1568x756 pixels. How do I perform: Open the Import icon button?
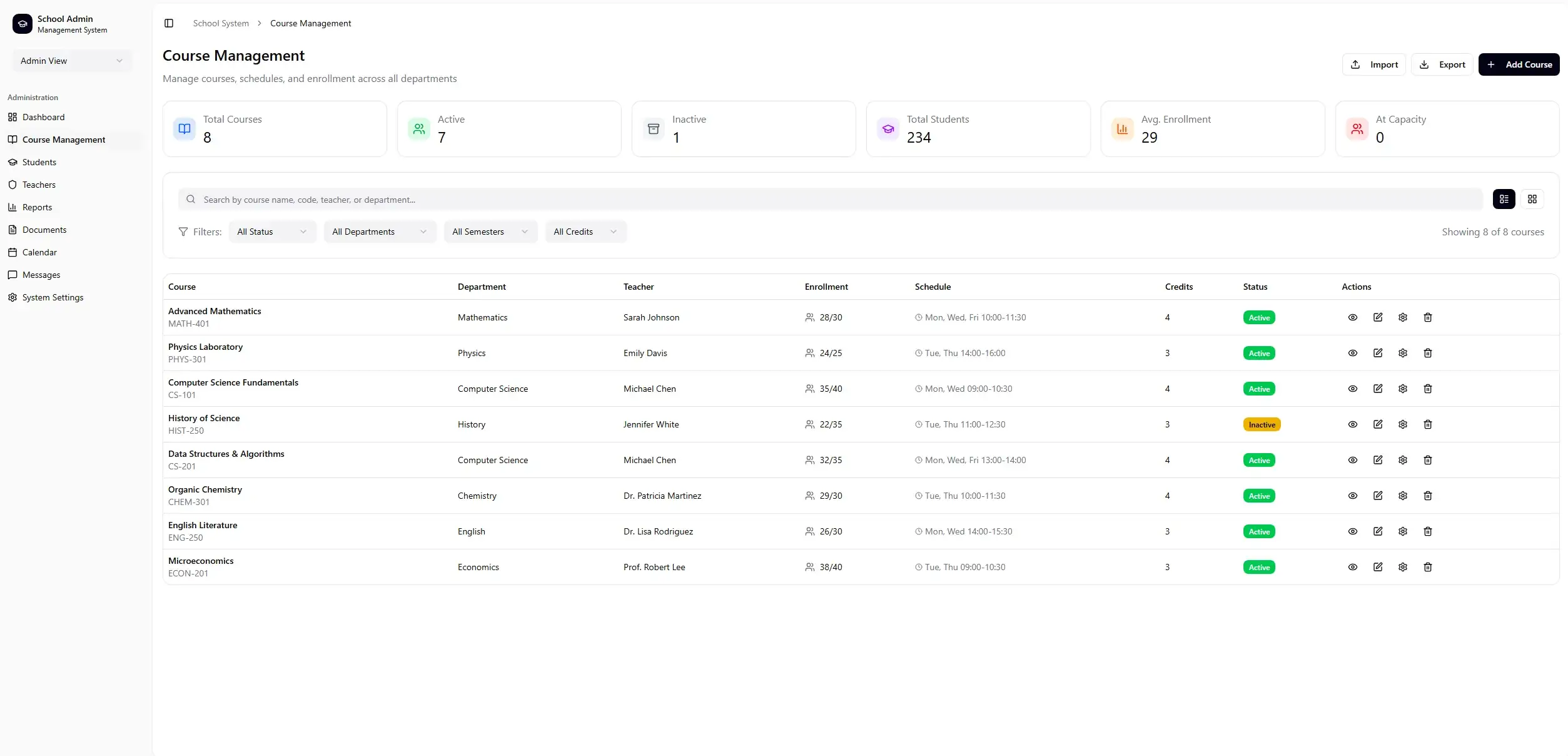tap(1355, 64)
